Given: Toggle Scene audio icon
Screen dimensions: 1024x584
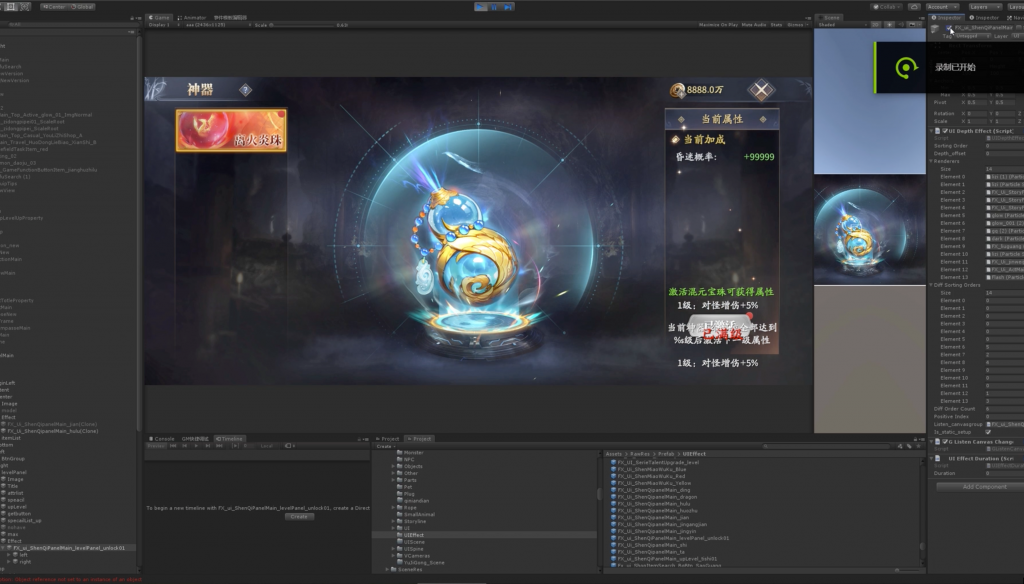Looking at the screenshot, I should 901,25.
